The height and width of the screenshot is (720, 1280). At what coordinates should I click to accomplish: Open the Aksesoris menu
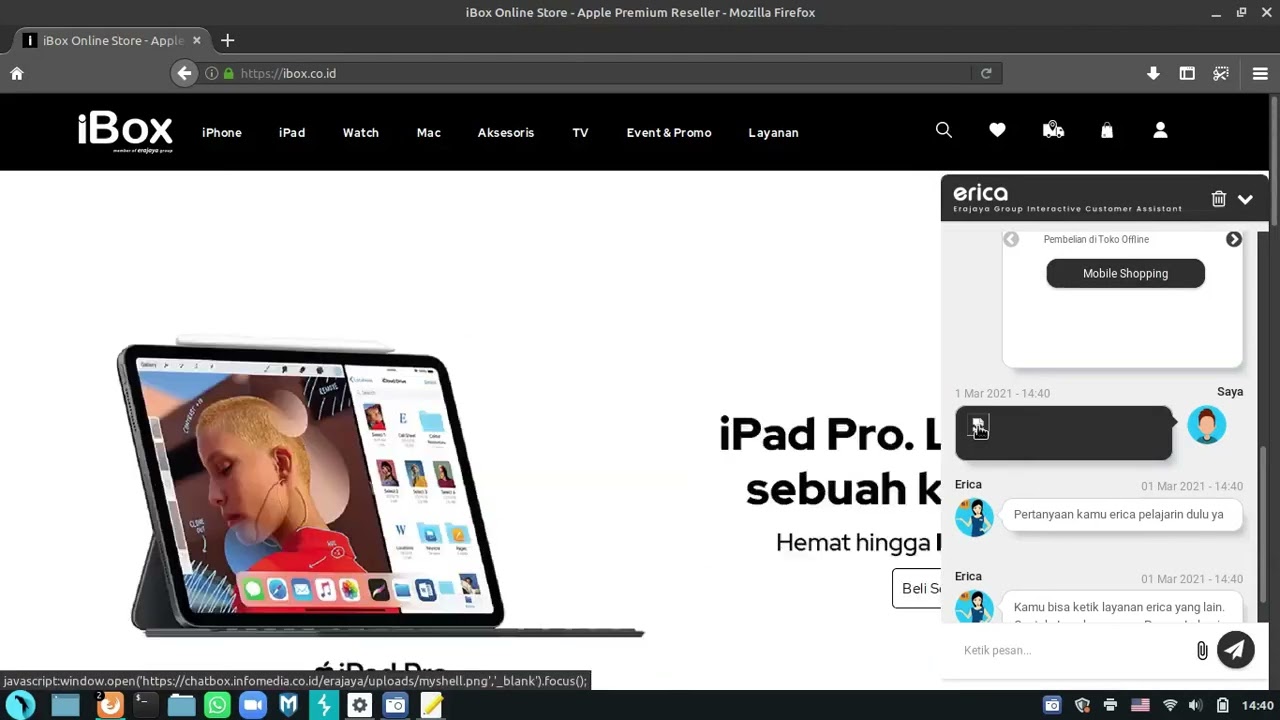click(506, 132)
